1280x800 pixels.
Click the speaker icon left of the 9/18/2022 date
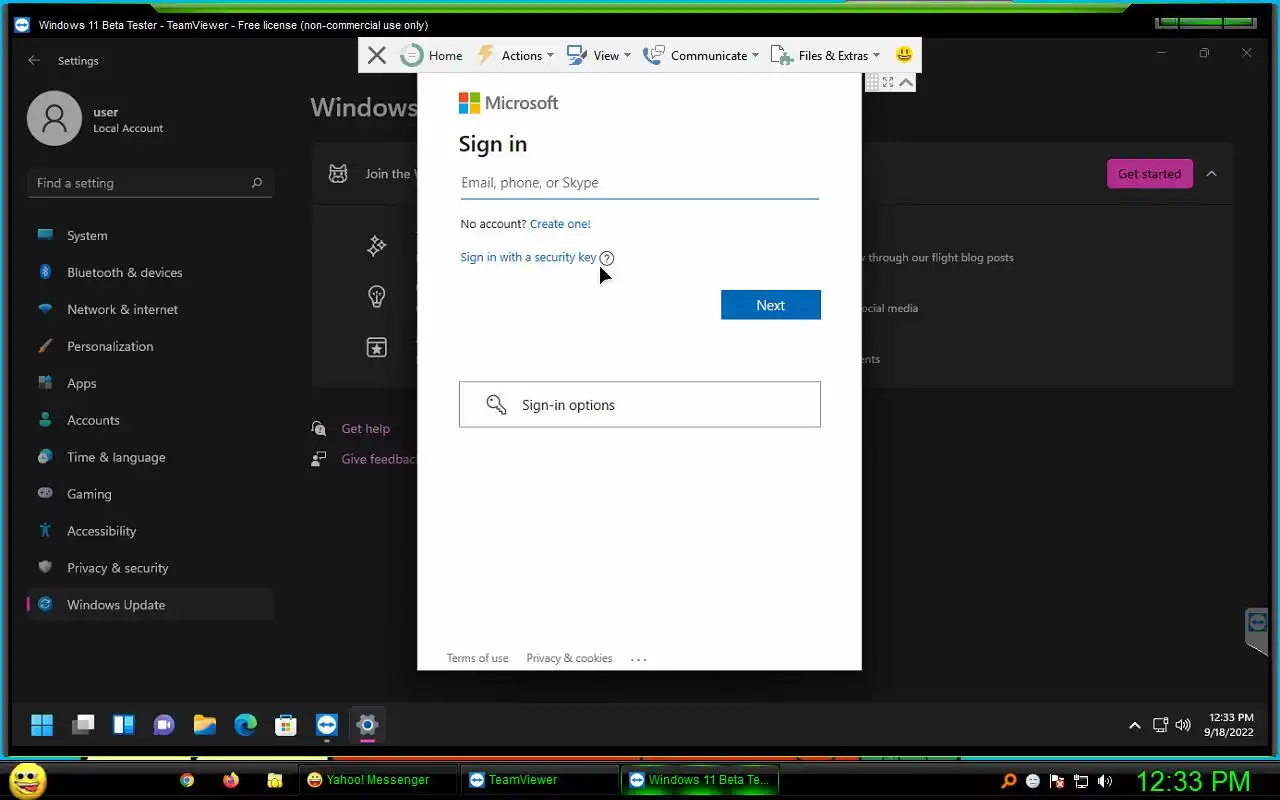coord(1184,725)
